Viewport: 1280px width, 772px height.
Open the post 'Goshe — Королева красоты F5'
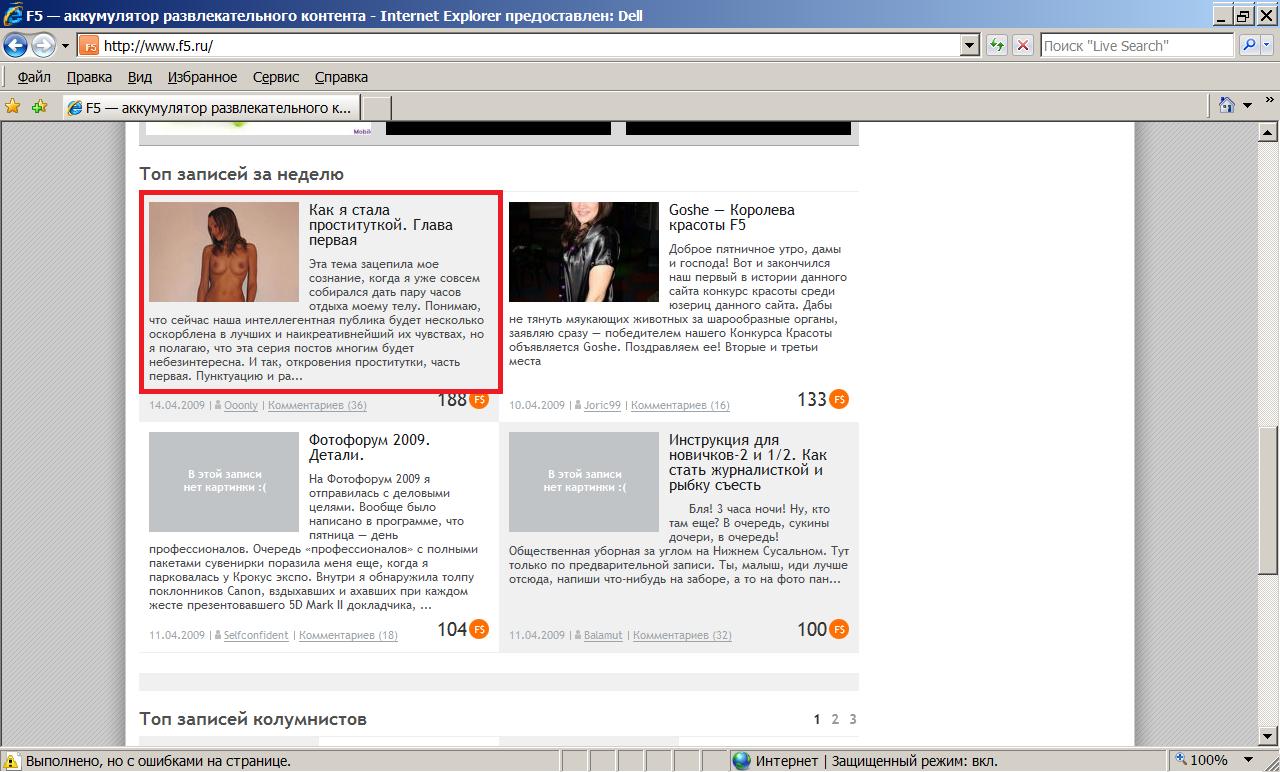(x=732, y=218)
